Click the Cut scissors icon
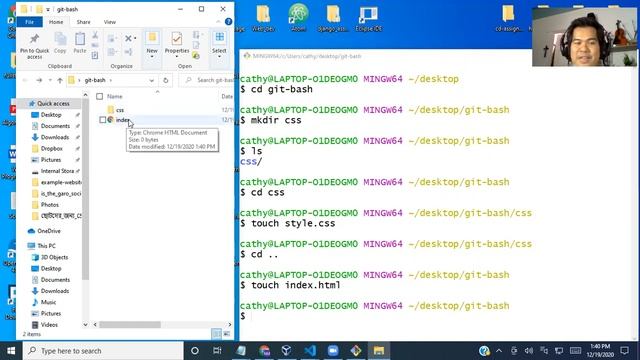This screenshot has width=640, height=360. (x=95, y=36)
